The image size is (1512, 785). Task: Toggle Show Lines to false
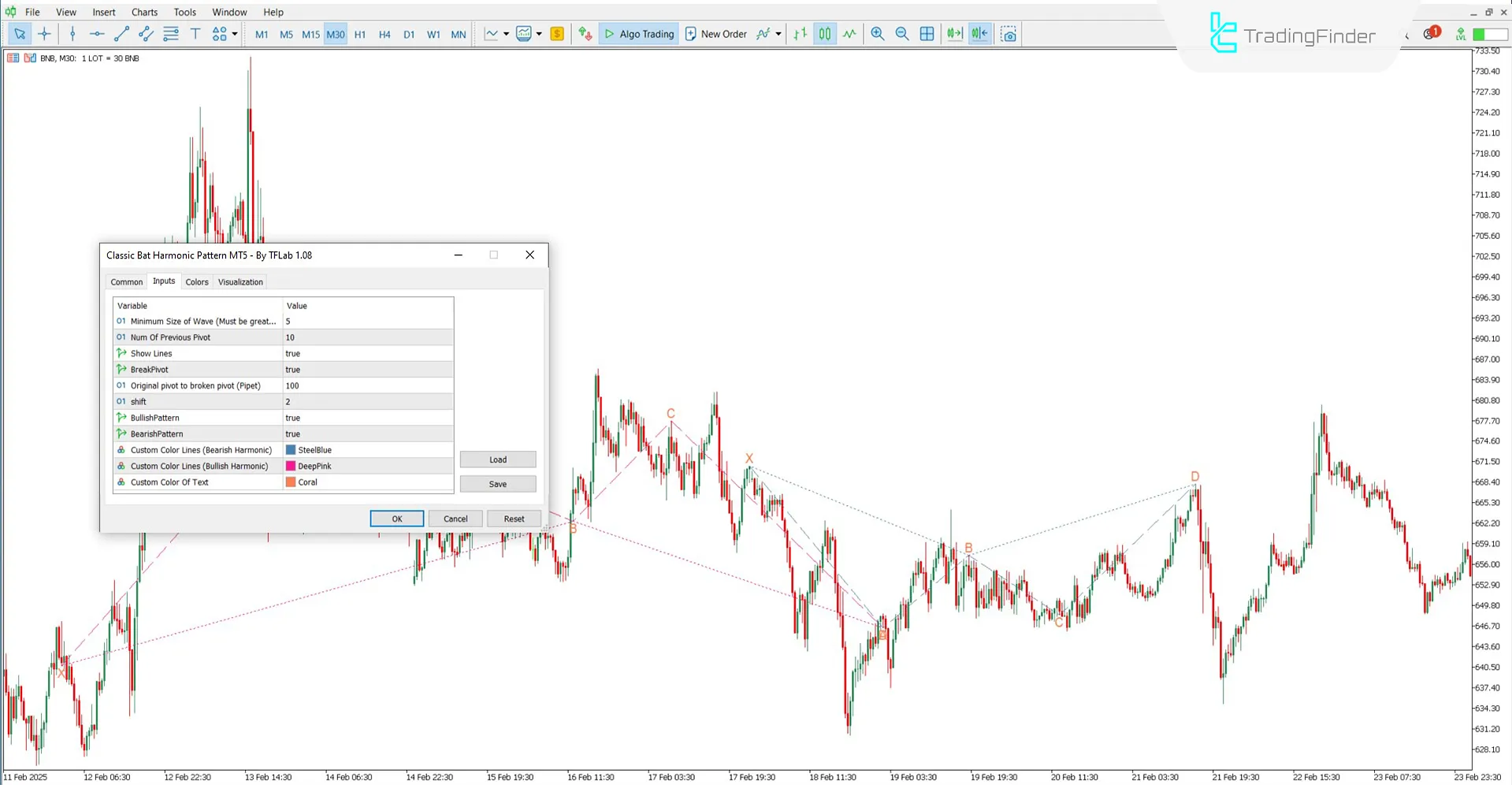[x=367, y=353]
